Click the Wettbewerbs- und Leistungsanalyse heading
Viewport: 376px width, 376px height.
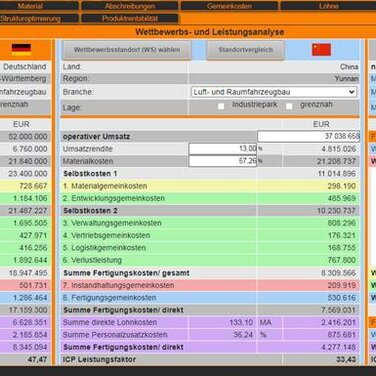tap(210, 32)
